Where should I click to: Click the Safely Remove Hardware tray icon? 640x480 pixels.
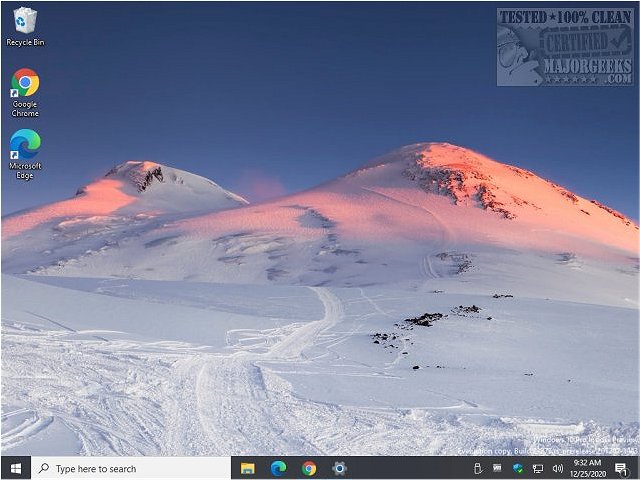[x=478, y=469]
